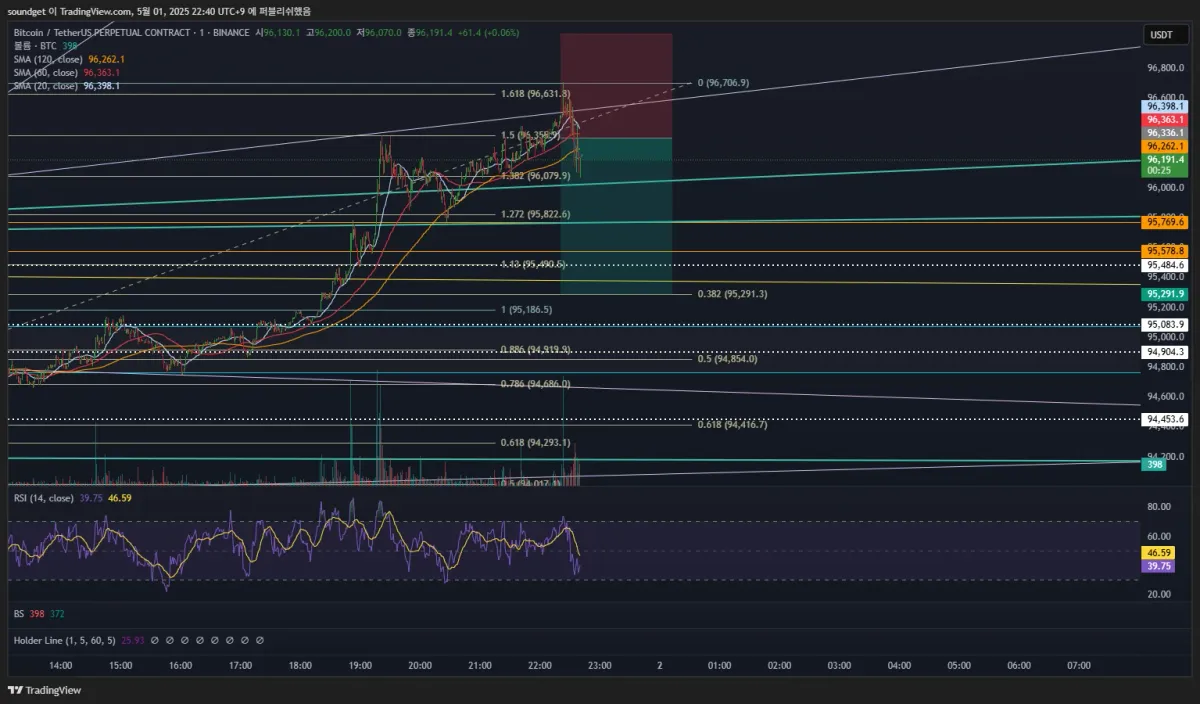Click the purple 39.75 RSI axis tag
This screenshot has width=1200, height=704.
pyautogui.click(x=1159, y=566)
